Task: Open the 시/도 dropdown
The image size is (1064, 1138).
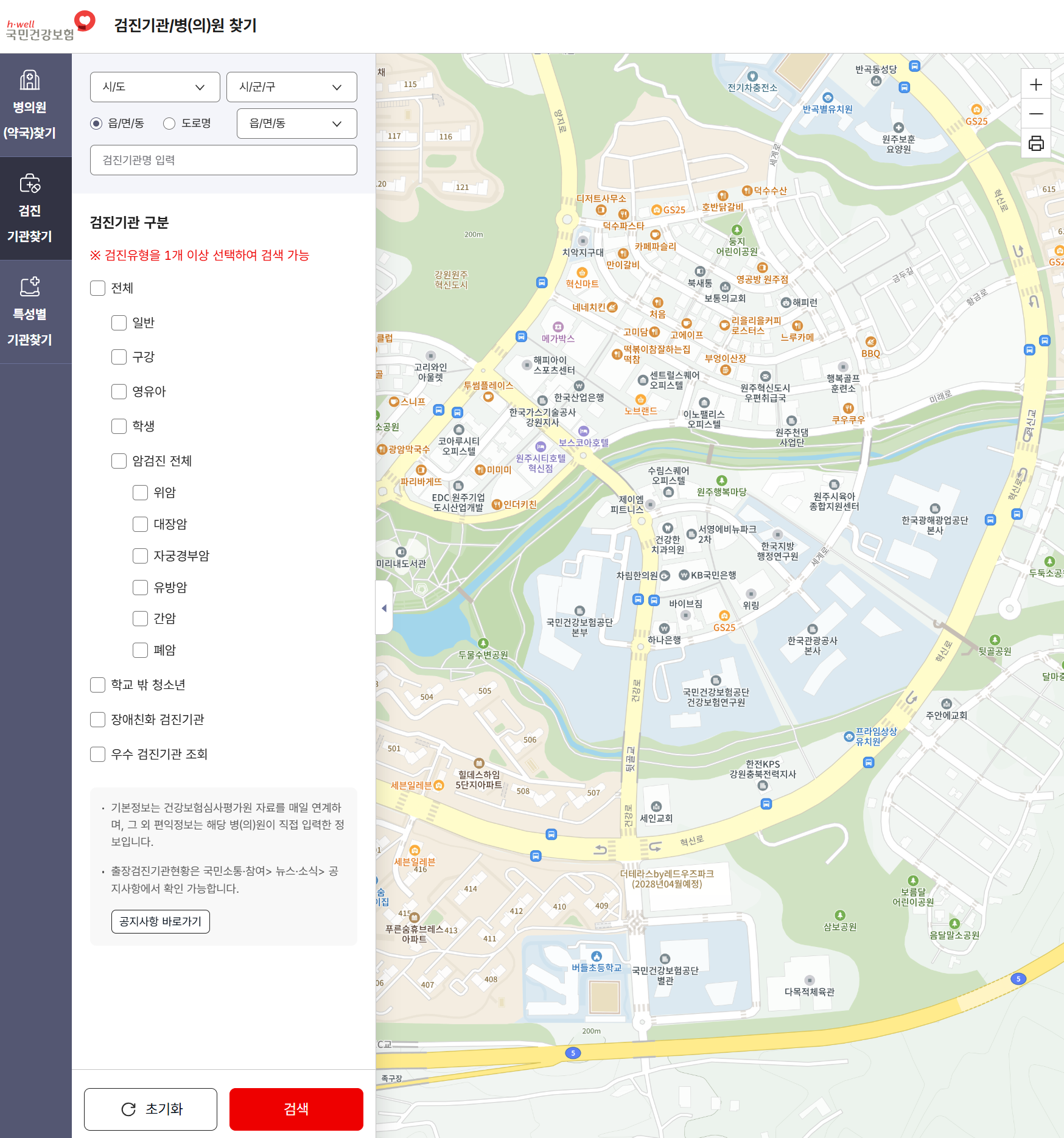Action: coord(155,87)
